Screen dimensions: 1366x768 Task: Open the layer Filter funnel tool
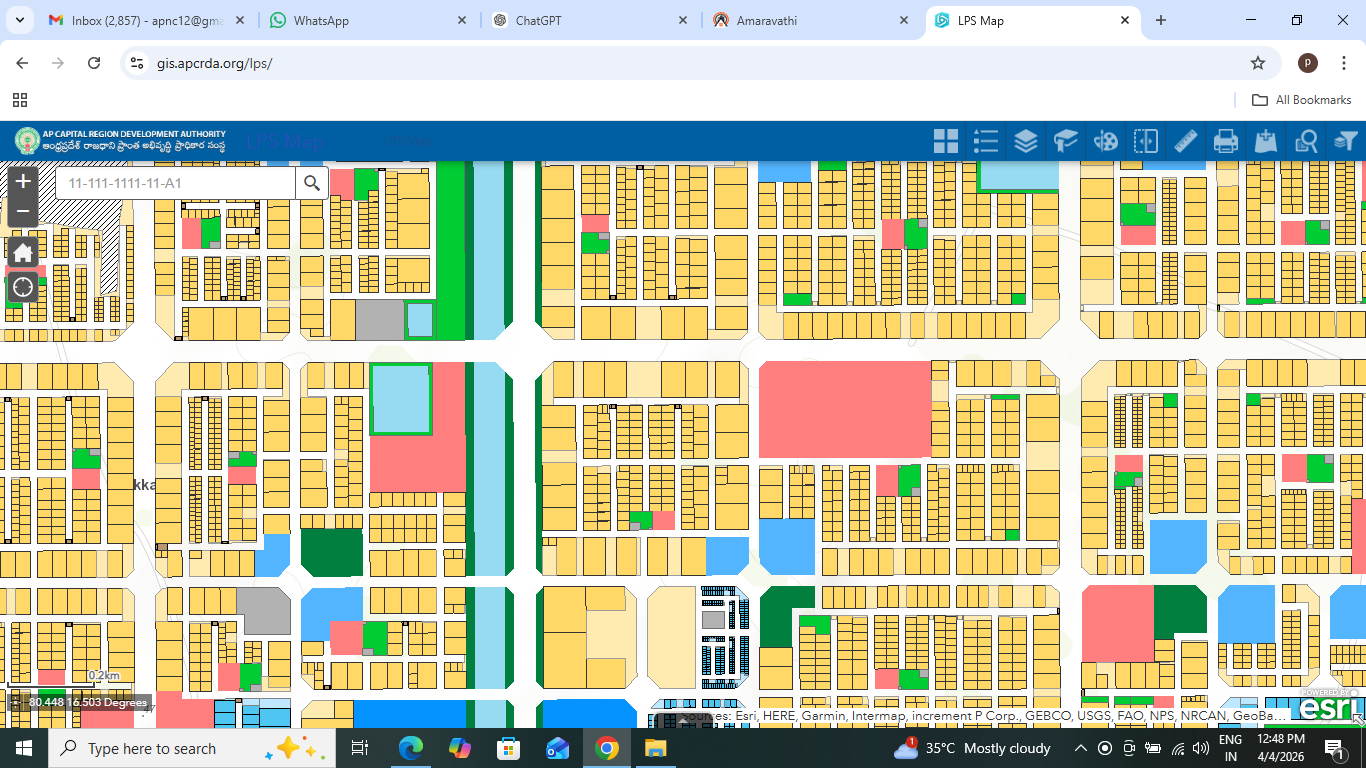tap(1346, 141)
